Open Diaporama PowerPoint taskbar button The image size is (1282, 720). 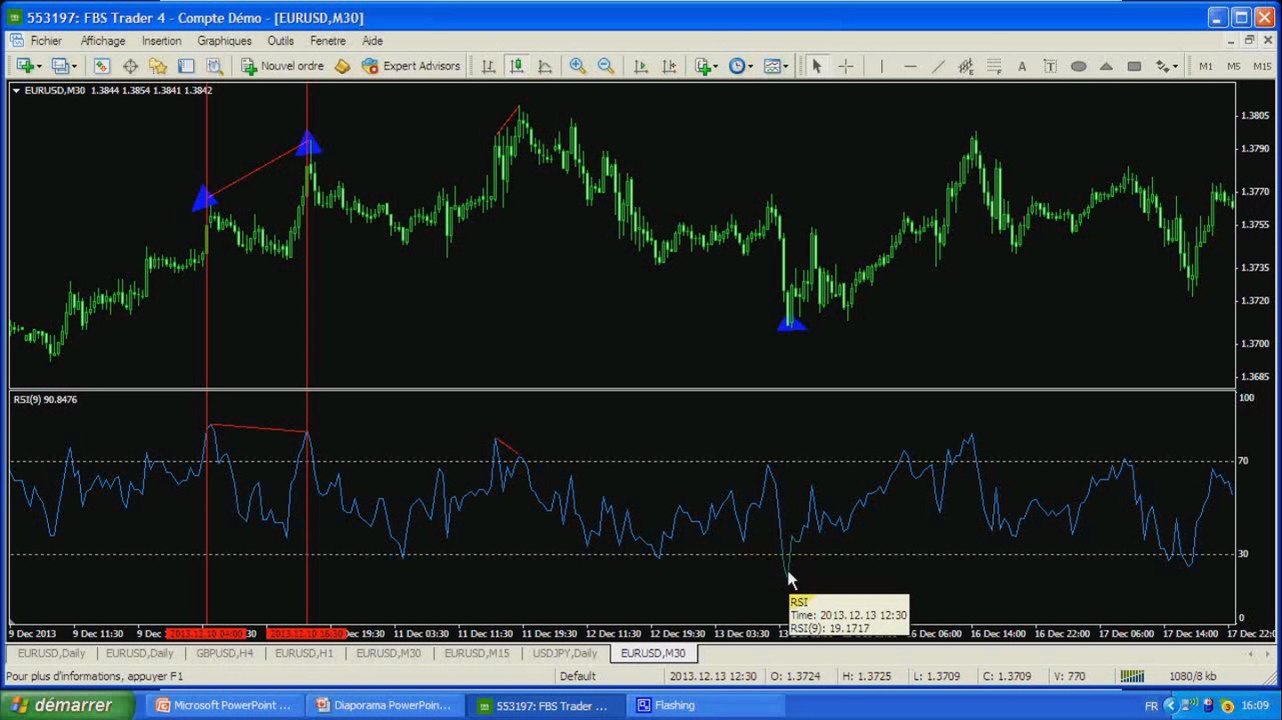pyautogui.click(x=384, y=705)
